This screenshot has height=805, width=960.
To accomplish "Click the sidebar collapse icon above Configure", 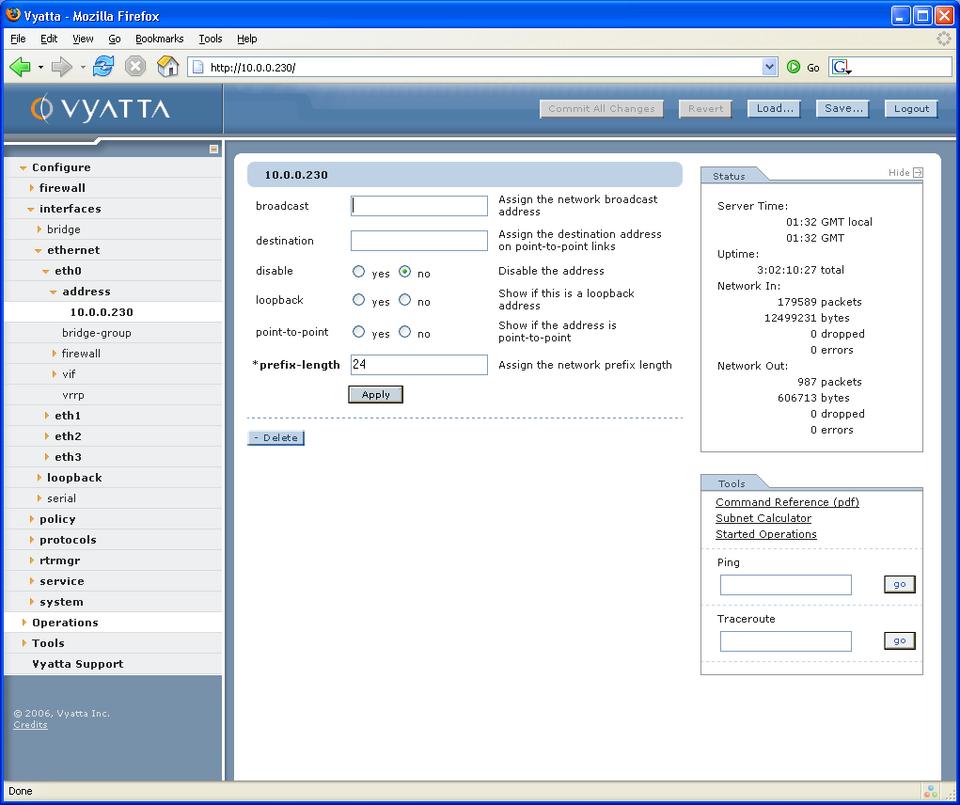I will (213, 149).
